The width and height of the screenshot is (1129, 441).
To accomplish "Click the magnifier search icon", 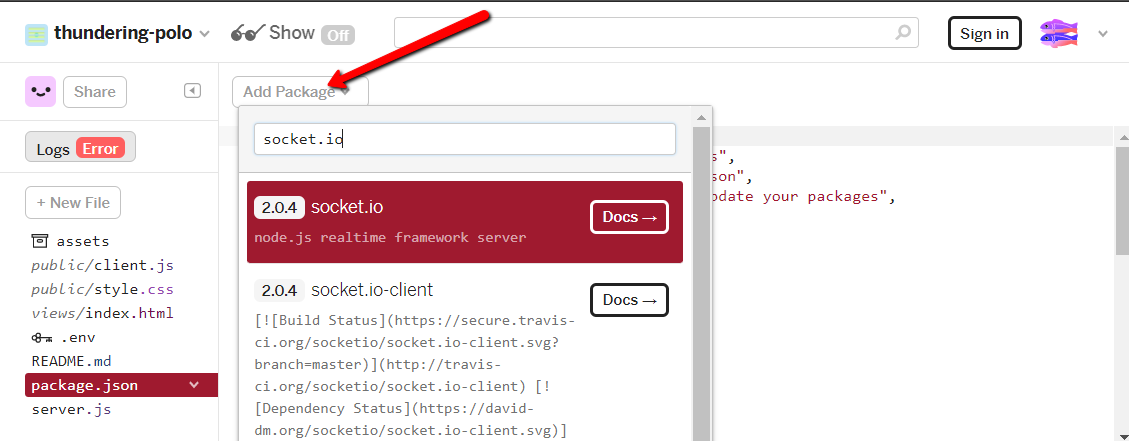I will click(902, 32).
